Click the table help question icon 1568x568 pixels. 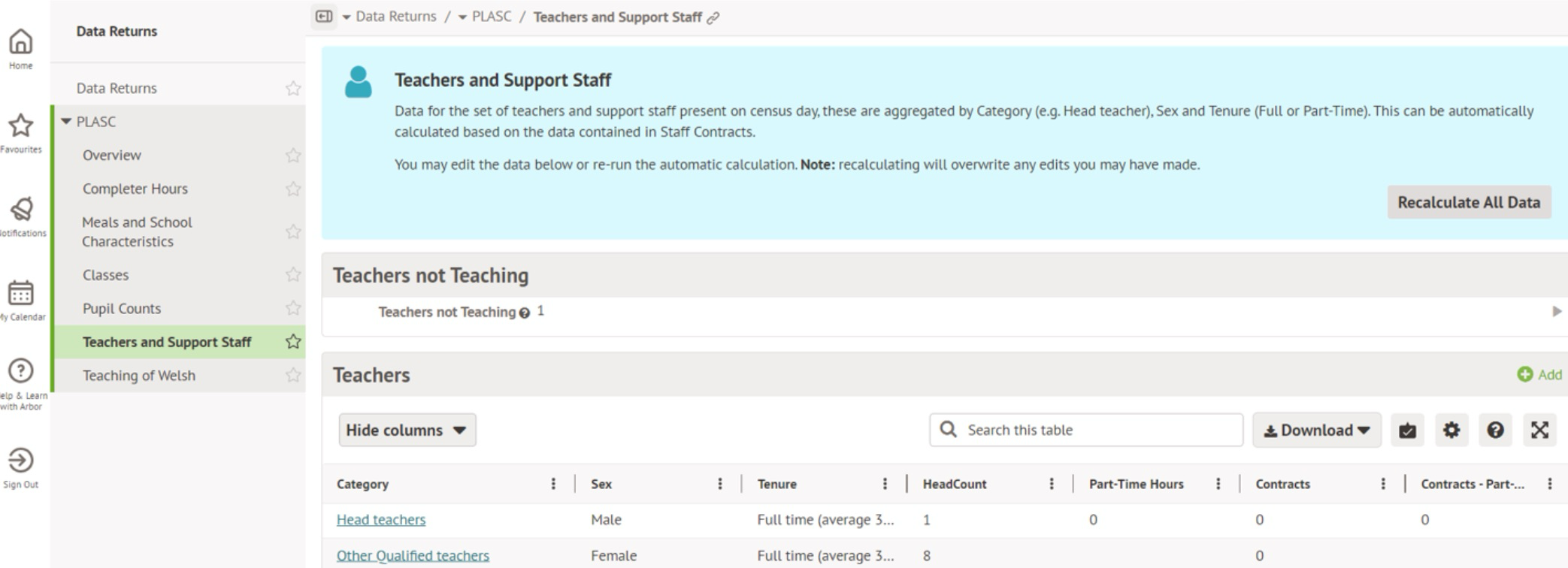click(1495, 430)
